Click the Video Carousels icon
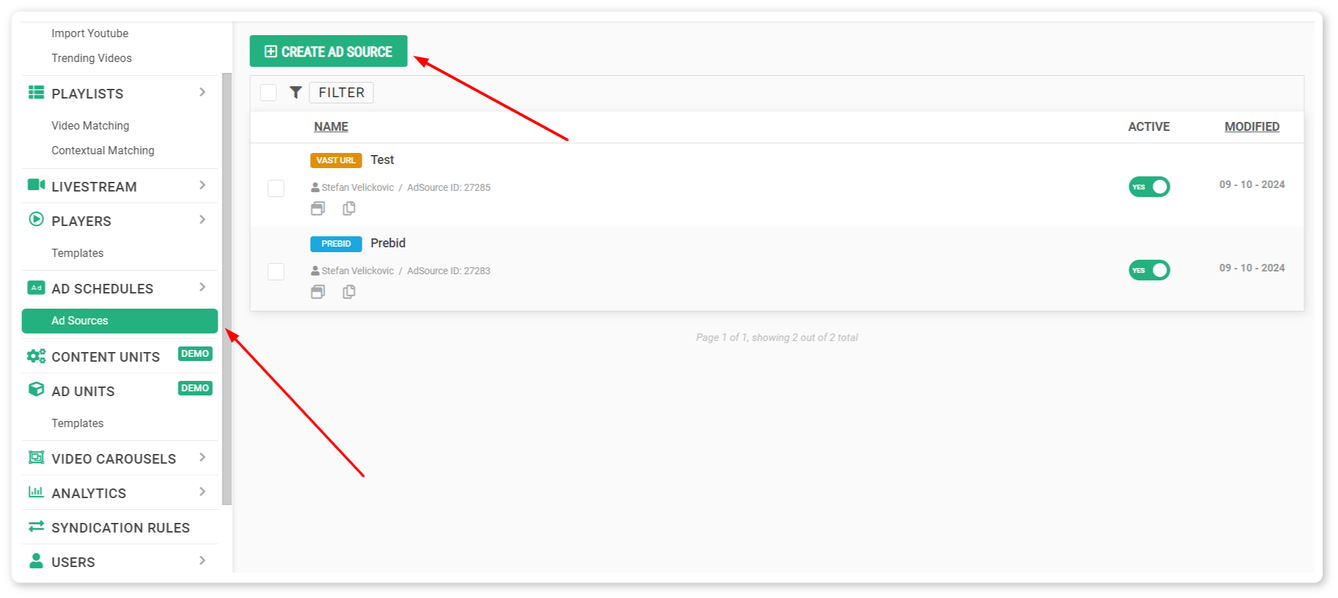1338x598 pixels. tap(36, 458)
